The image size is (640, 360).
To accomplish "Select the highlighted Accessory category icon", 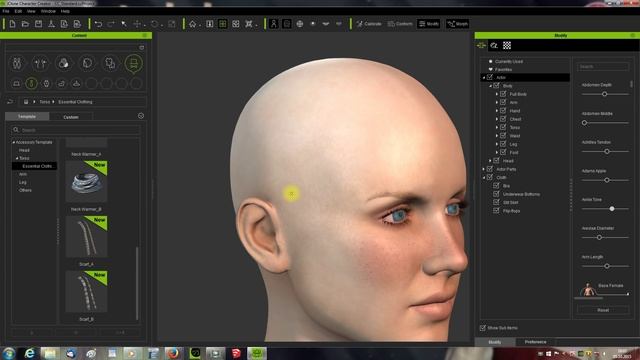I will pyautogui.click(x=134, y=63).
